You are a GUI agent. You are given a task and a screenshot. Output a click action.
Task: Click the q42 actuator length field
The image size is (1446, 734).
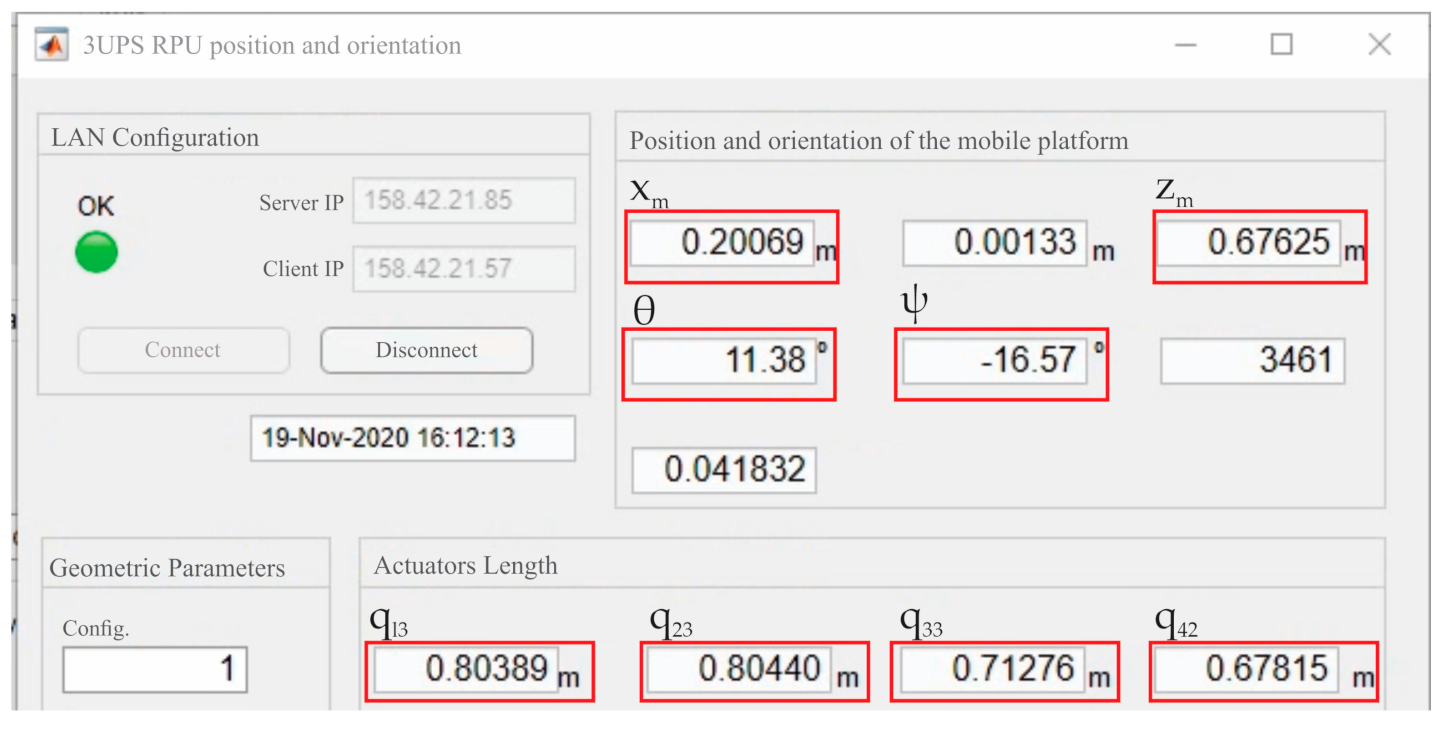pyautogui.click(x=1246, y=669)
